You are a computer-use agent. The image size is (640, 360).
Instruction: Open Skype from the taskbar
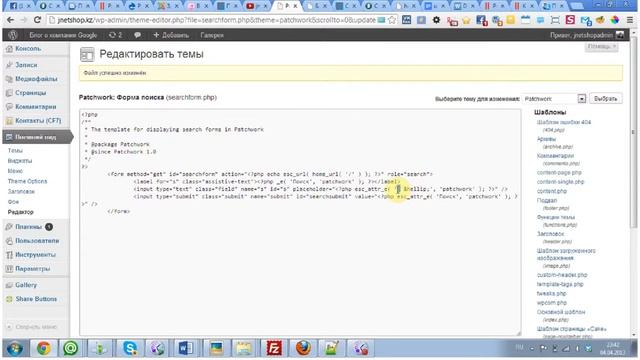(x=130, y=348)
